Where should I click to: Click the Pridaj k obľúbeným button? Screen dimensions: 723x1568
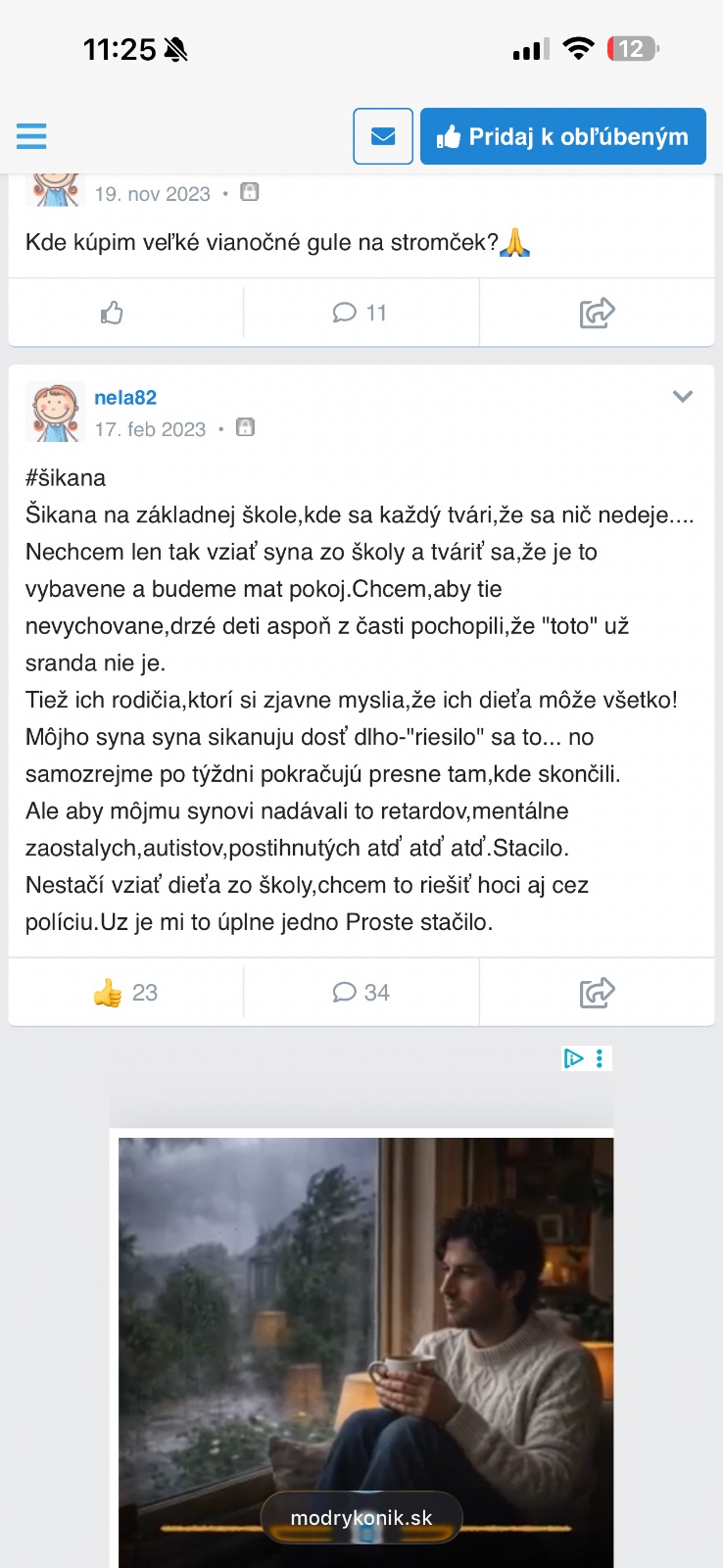pos(563,136)
